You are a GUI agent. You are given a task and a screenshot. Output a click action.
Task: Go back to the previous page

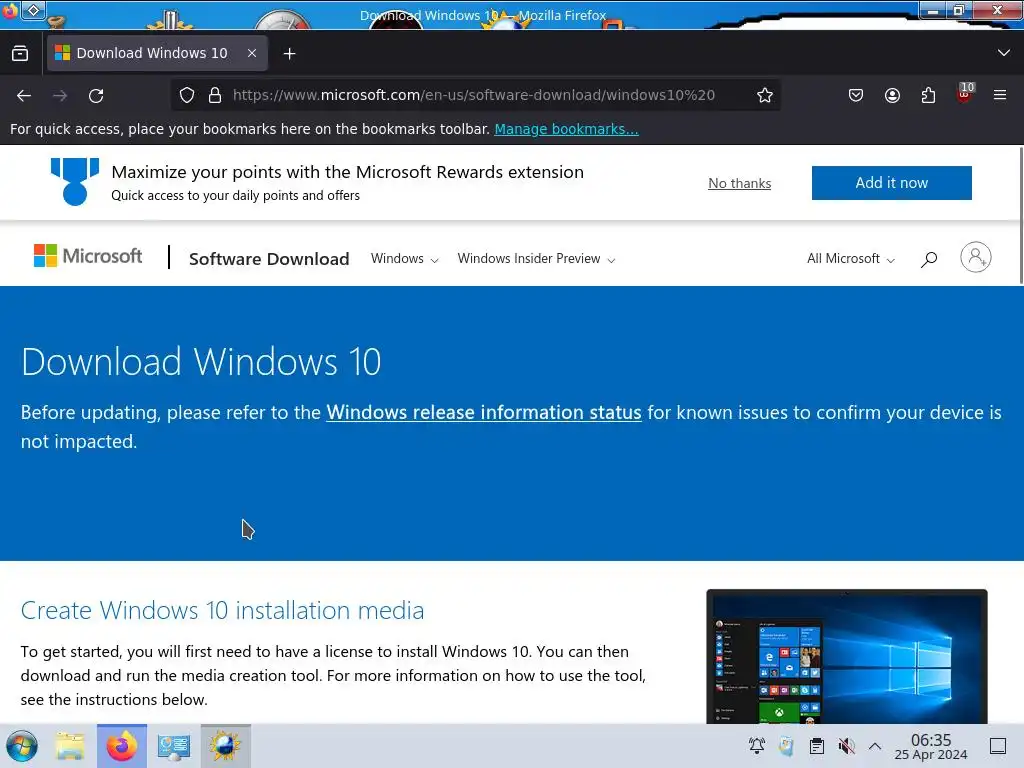pos(24,95)
